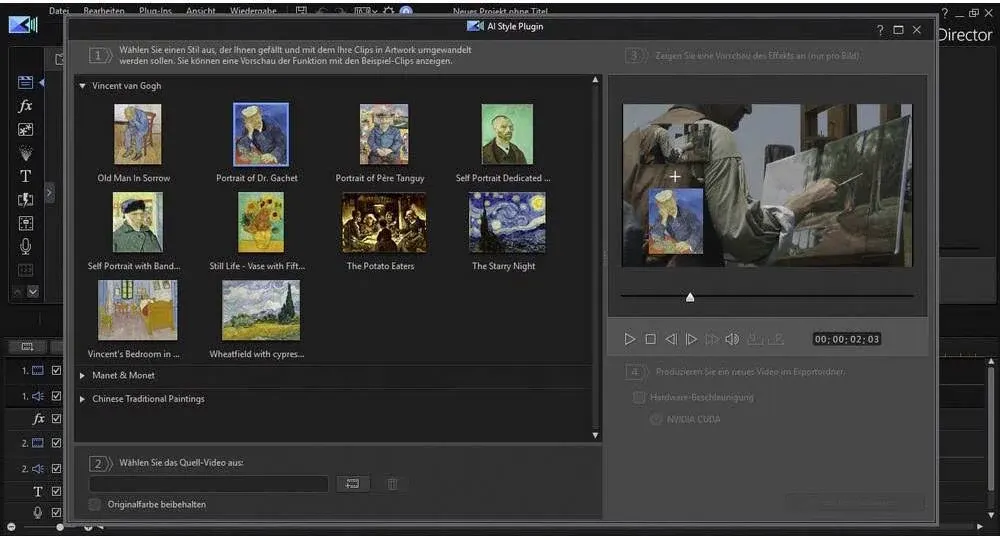Toggle the fx track checkbox
Screen dimensions: 1000x537
pos(57,419)
